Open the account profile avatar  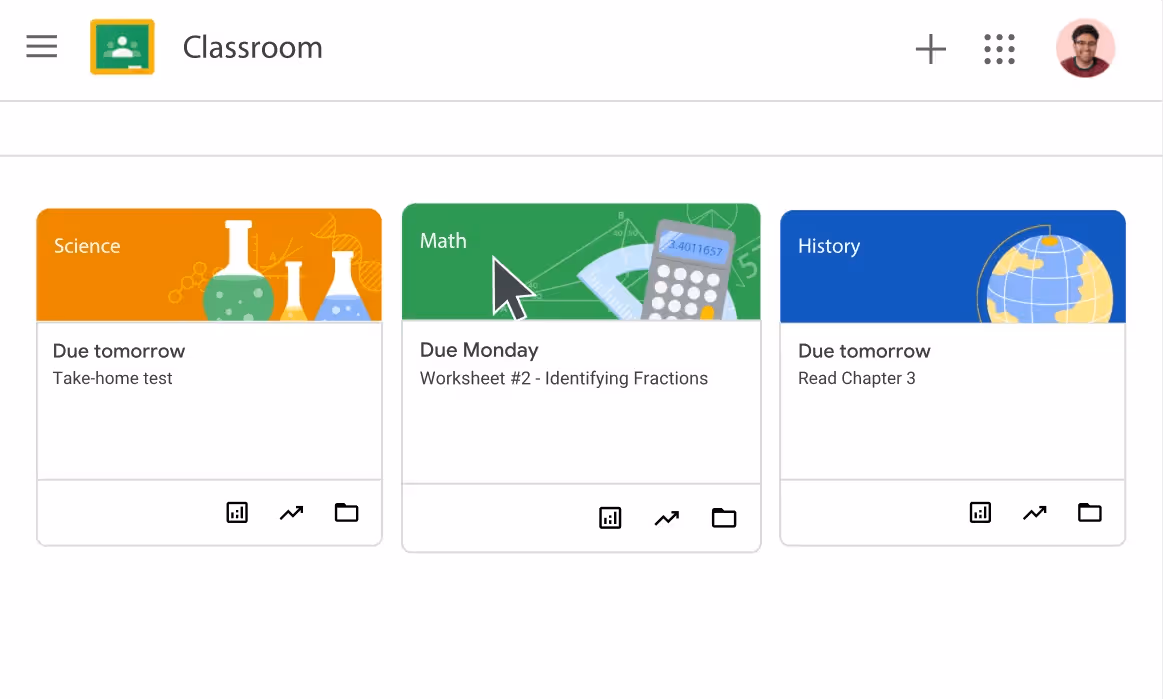coord(1085,48)
